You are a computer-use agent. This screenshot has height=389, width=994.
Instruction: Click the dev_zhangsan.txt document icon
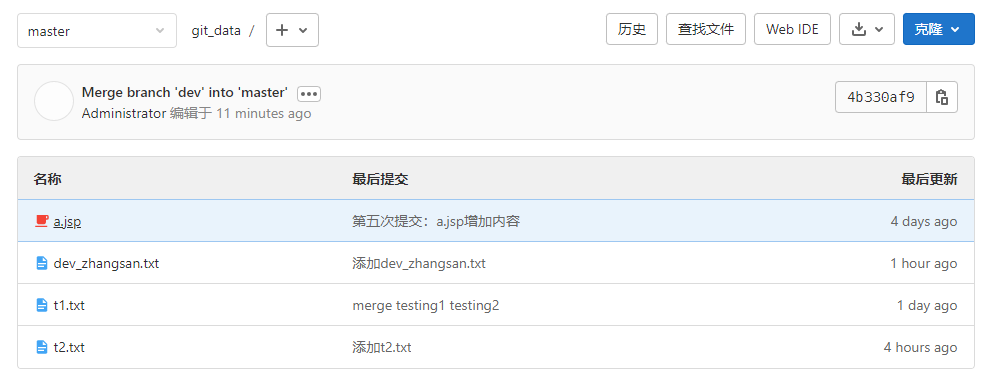(42, 263)
